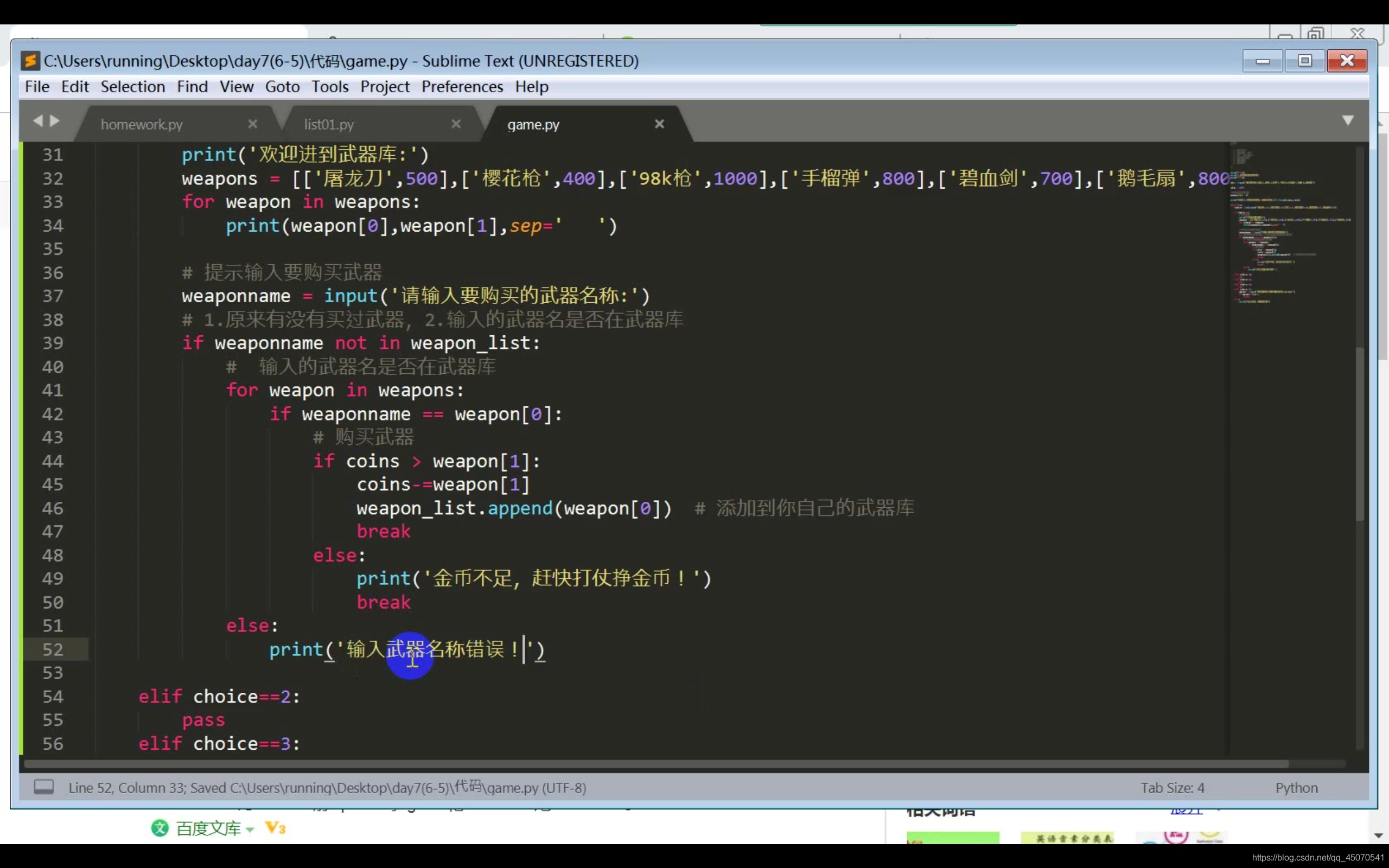The image size is (1389, 868).
Task: Toggle the side bar status icon
Action: (43, 787)
